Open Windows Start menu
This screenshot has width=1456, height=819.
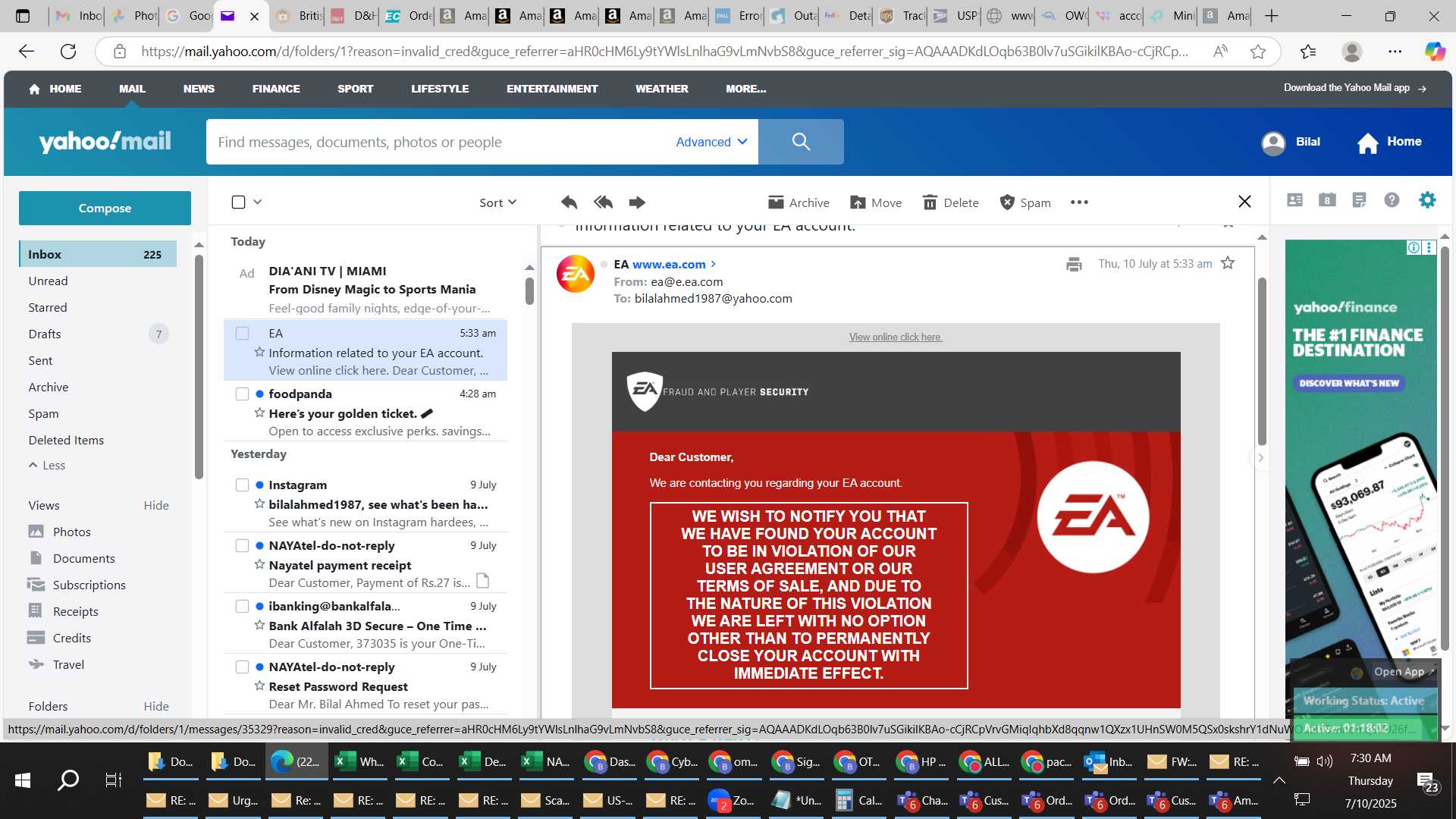(x=23, y=780)
